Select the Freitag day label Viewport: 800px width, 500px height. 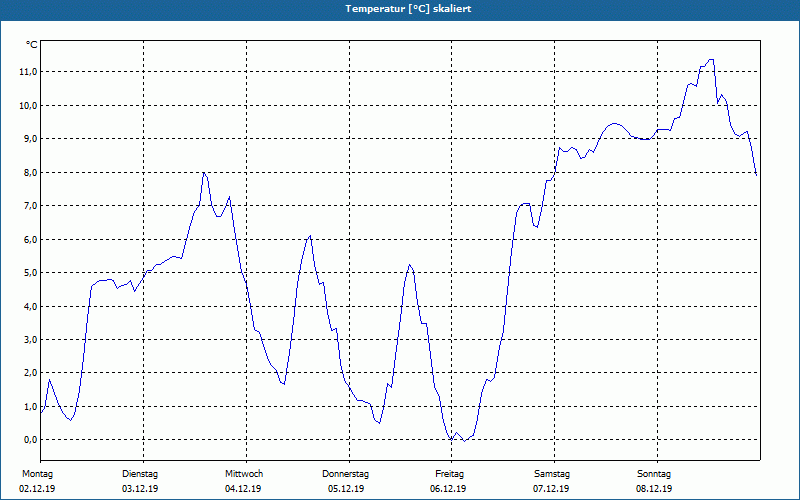pos(449,474)
